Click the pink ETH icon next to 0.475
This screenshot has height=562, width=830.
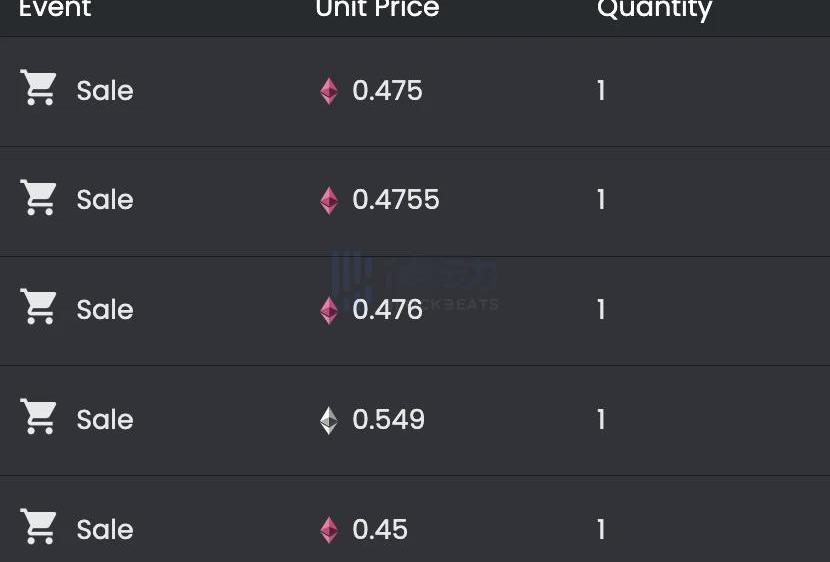[329, 91]
